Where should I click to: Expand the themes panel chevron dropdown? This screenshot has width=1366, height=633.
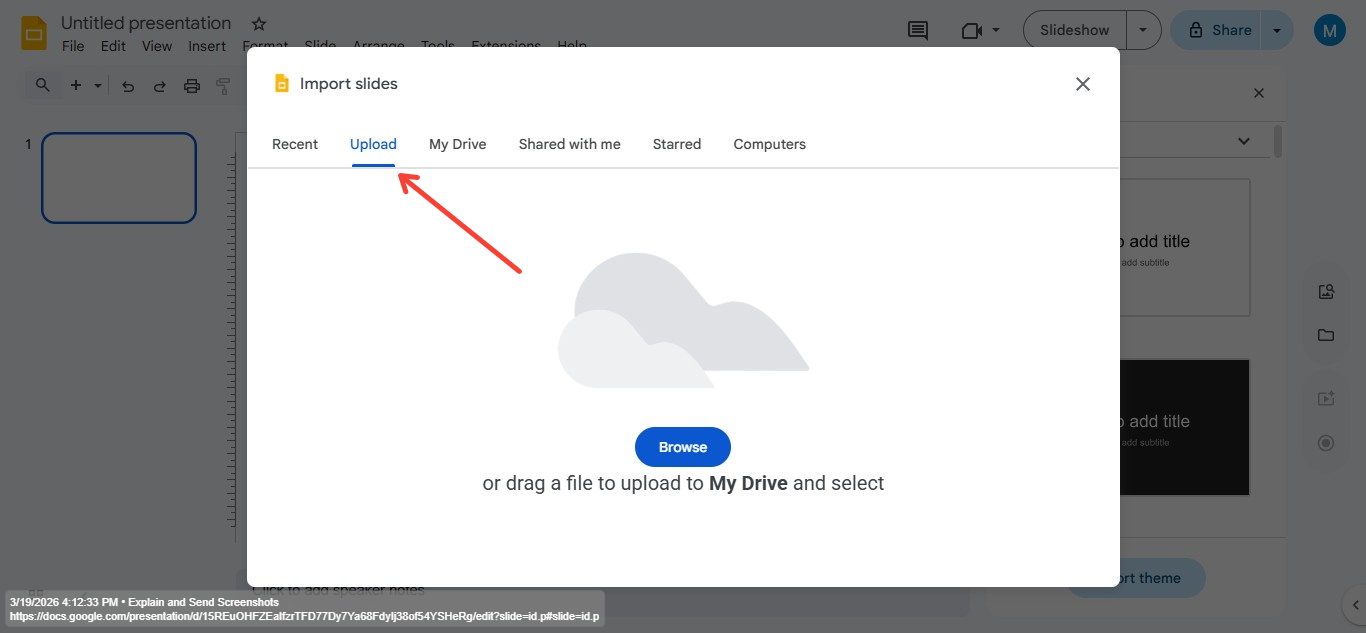[1244, 141]
